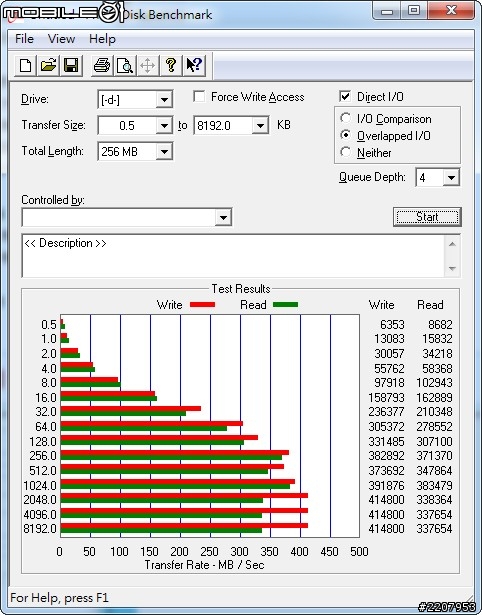Click the Start benchmark button
This screenshot has height=615, width=482.
(427, 217)
